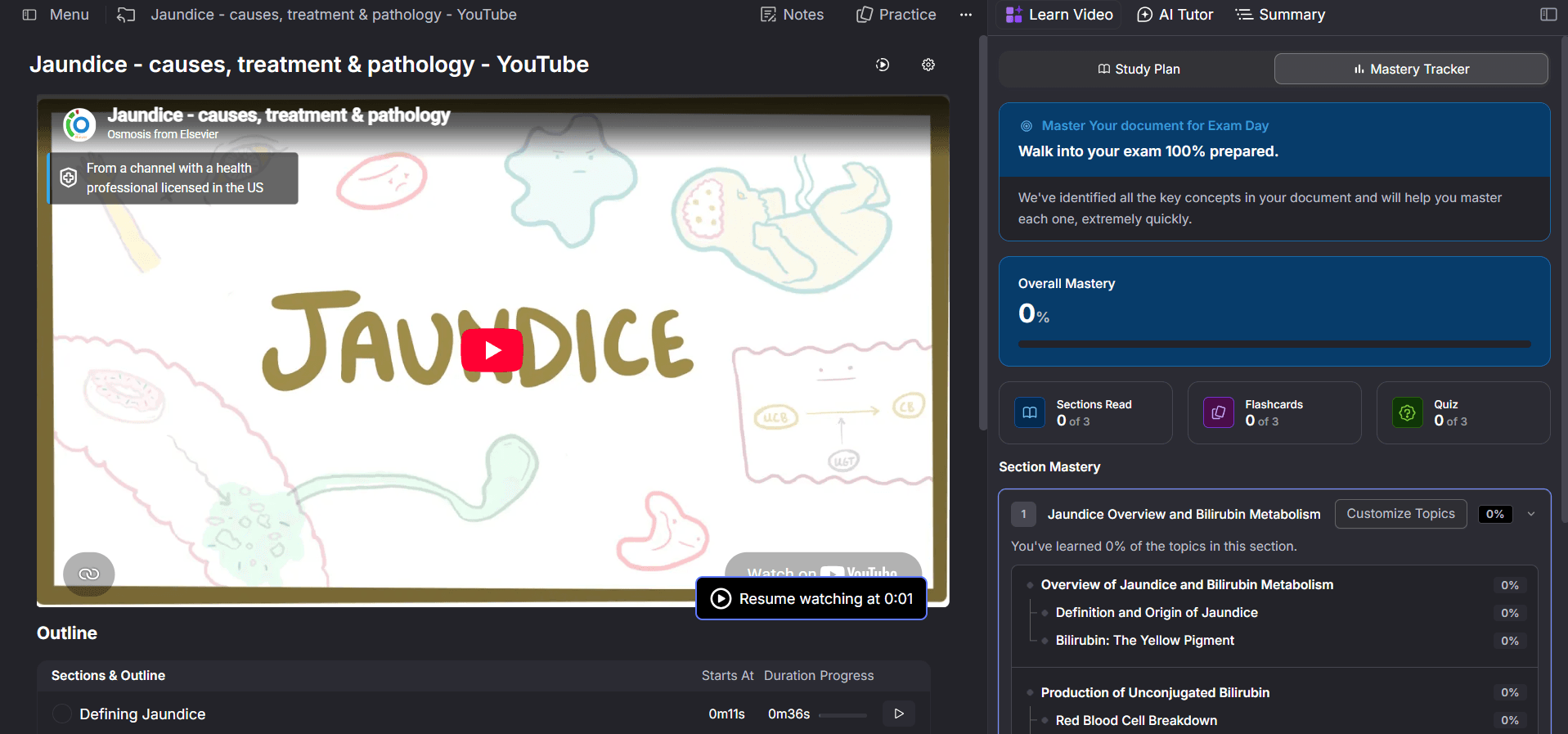Screen dimensions: 1568x734
Task: Click the Osmosis channel logo
Action: point(79,124)
